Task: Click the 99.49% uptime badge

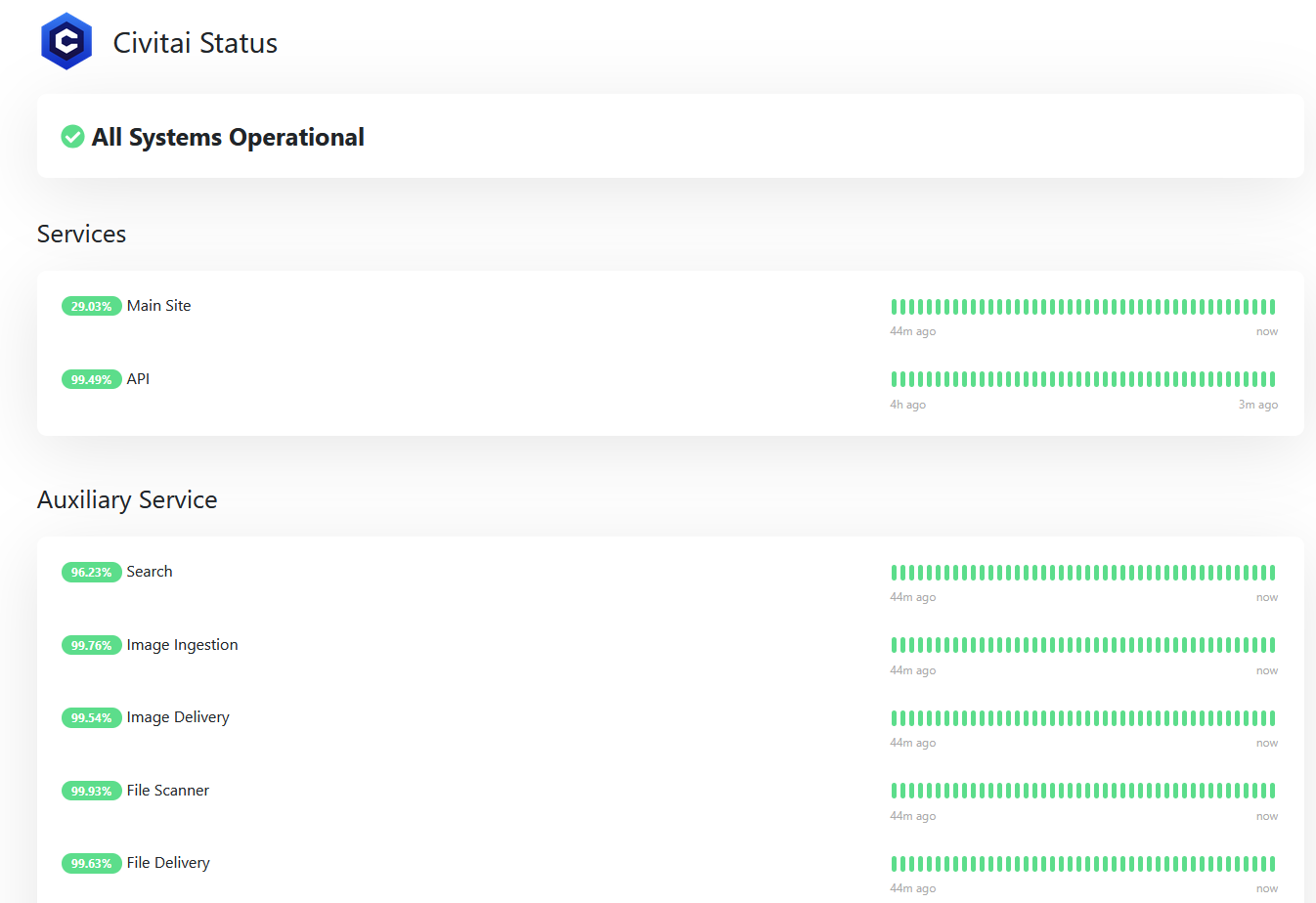Action: 92,379
